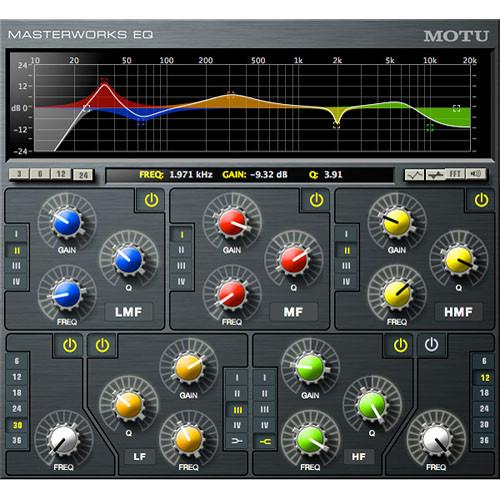This screenshot has height=500, width=500.
Task: Enable the FFT analyzer display
Action: coord(455,174)
